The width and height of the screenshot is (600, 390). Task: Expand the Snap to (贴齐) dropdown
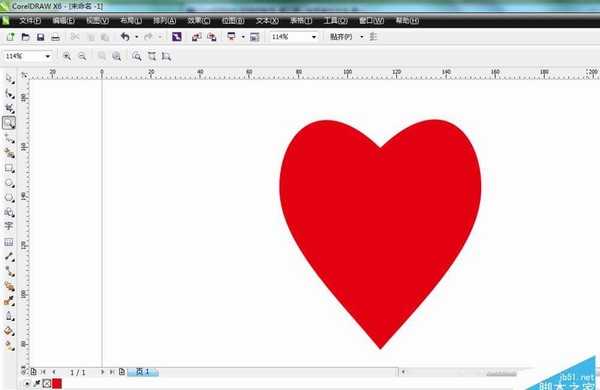click(x=361, y=37)
